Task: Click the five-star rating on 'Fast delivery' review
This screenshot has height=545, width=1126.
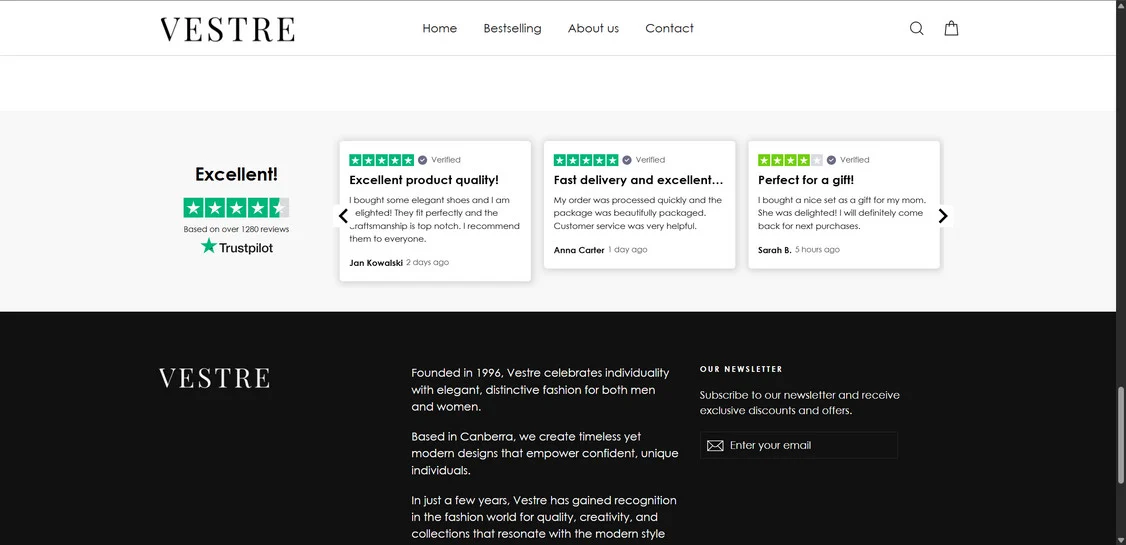Action: (586, 159)
